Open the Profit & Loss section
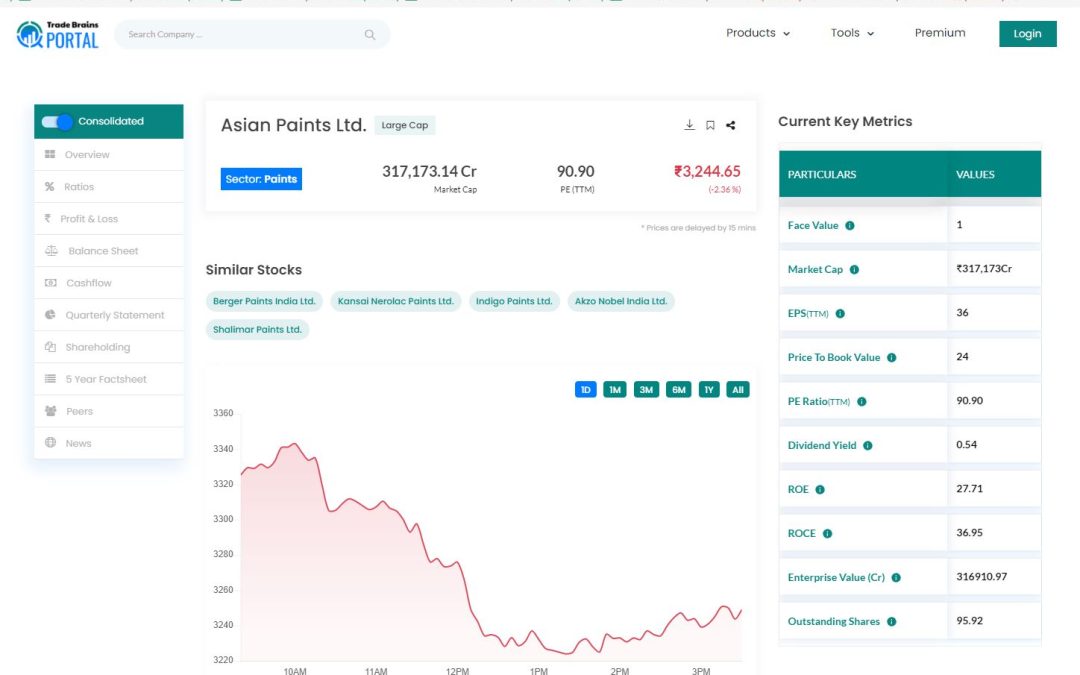1080x675 pixels. pyautogui.click(x=109, y=218)
